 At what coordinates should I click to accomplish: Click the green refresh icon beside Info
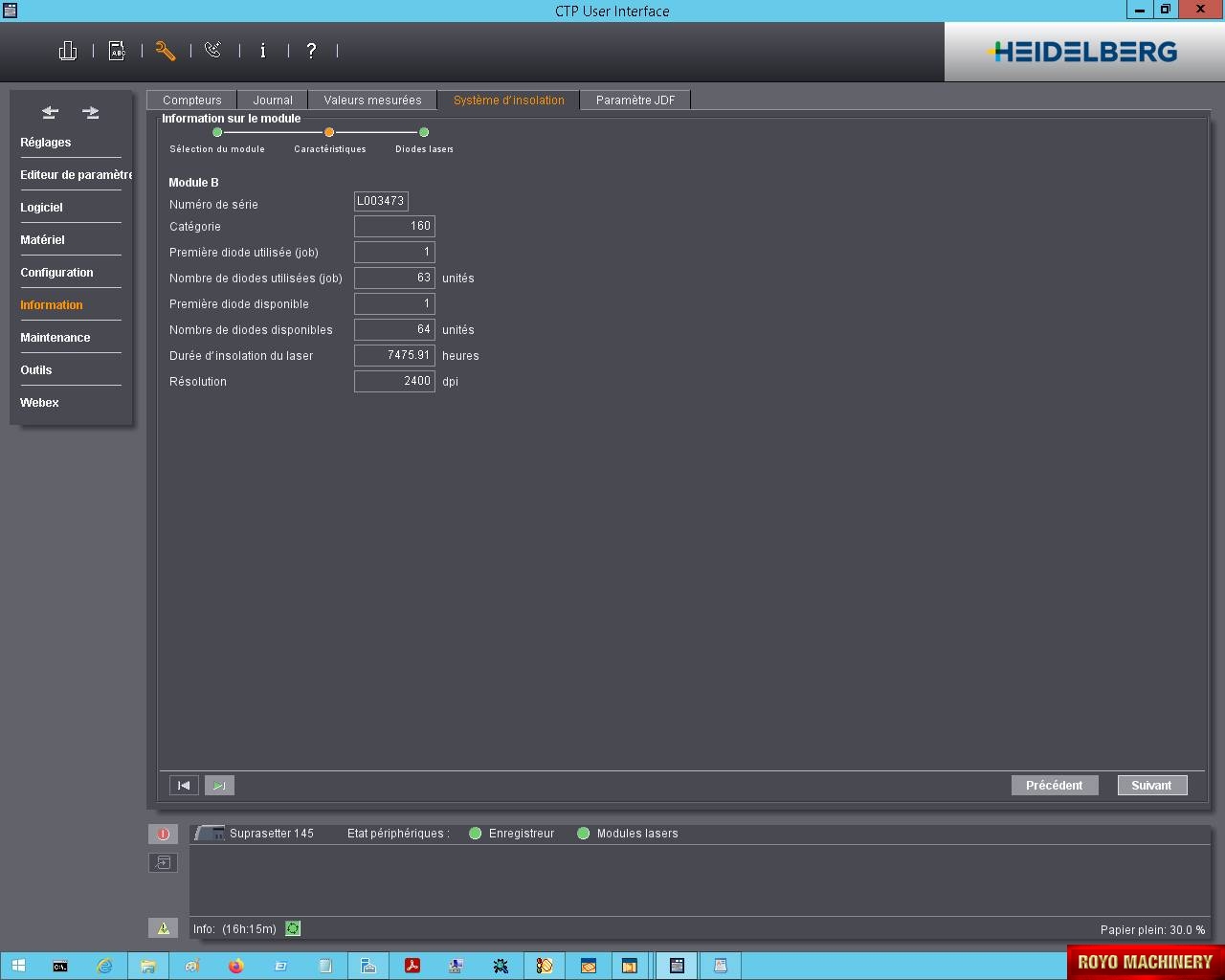(x=293, y=928)
